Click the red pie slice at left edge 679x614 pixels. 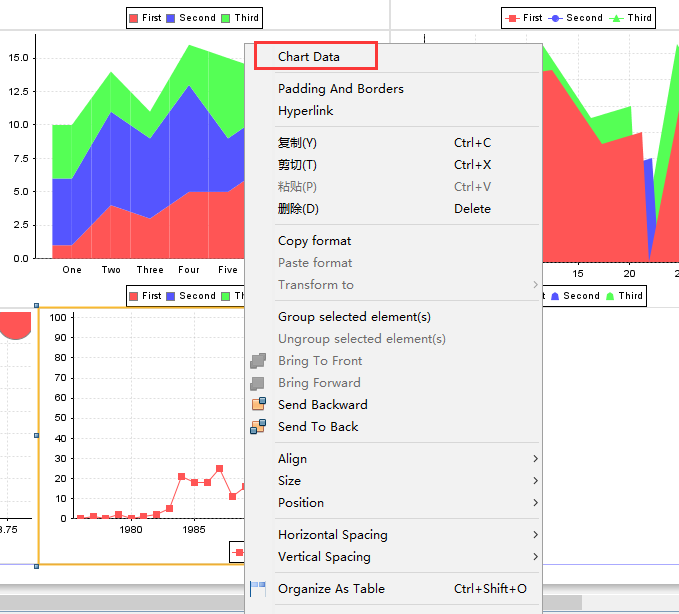(16, 325)
